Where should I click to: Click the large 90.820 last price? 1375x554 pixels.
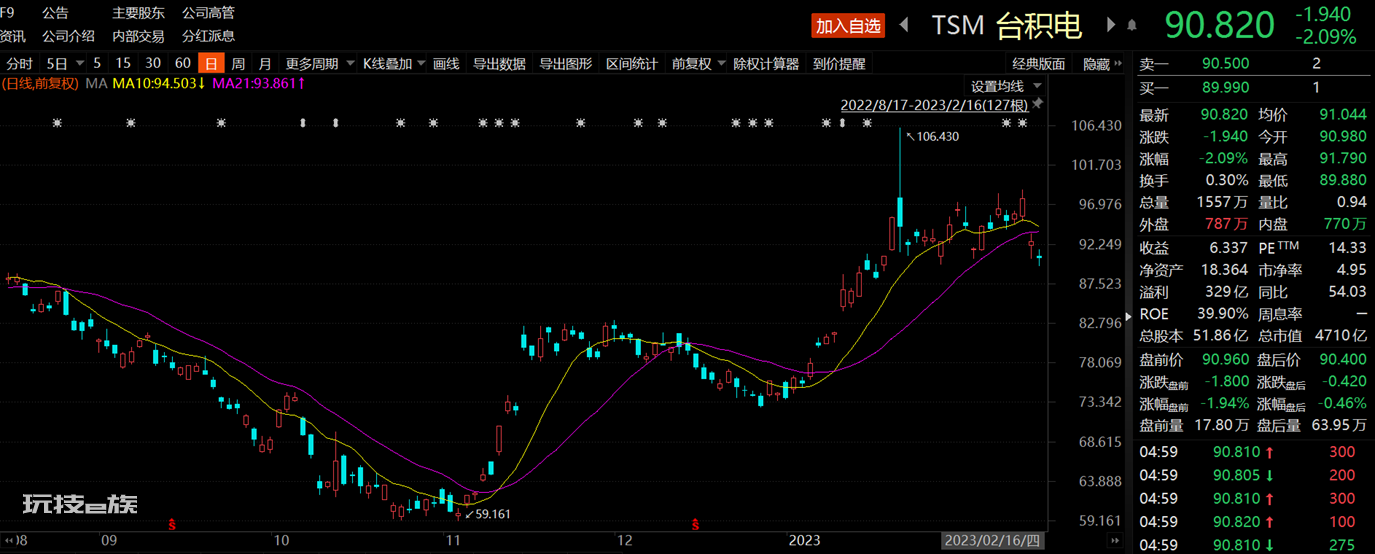(x=1220, y=25)
